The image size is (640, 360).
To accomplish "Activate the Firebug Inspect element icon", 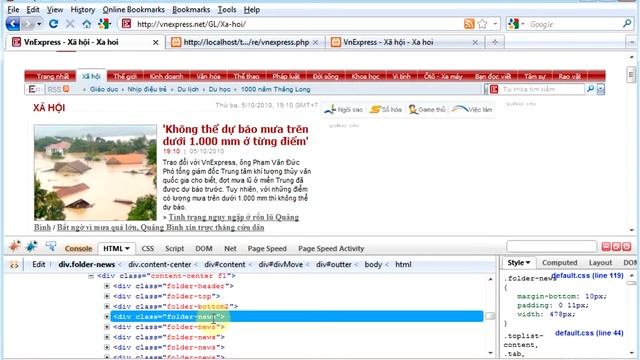I will 51,246.
